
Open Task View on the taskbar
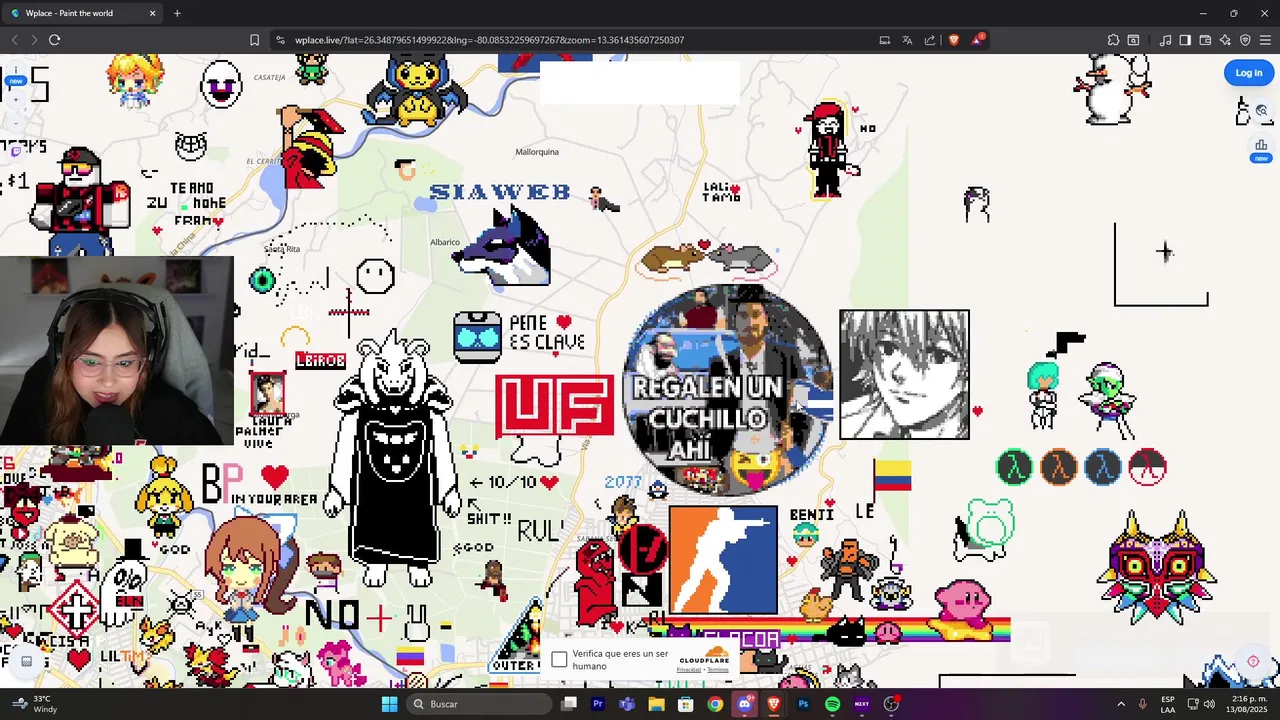569,704
